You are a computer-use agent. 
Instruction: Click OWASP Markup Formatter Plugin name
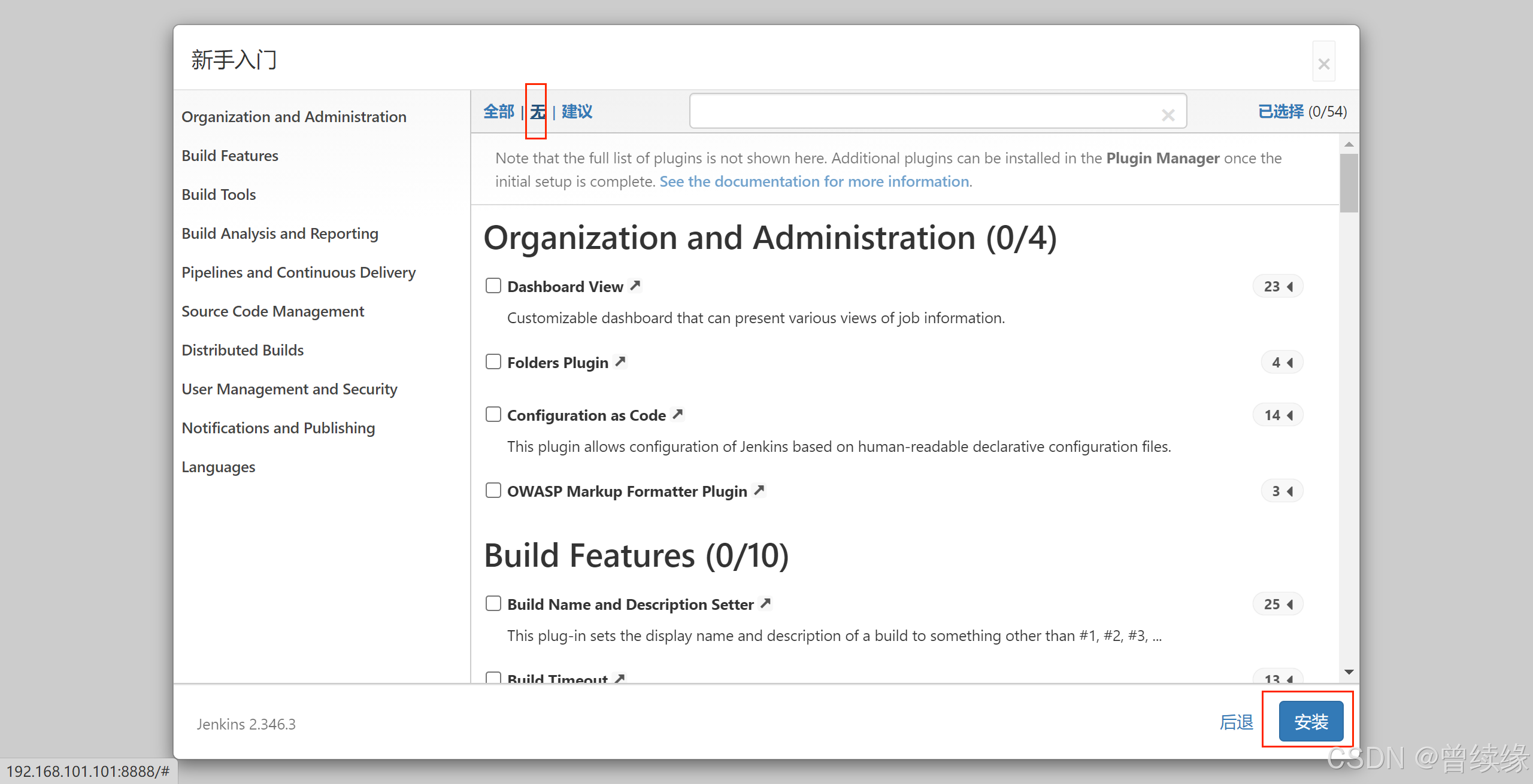pyautogui.click(x=627, y=491)
